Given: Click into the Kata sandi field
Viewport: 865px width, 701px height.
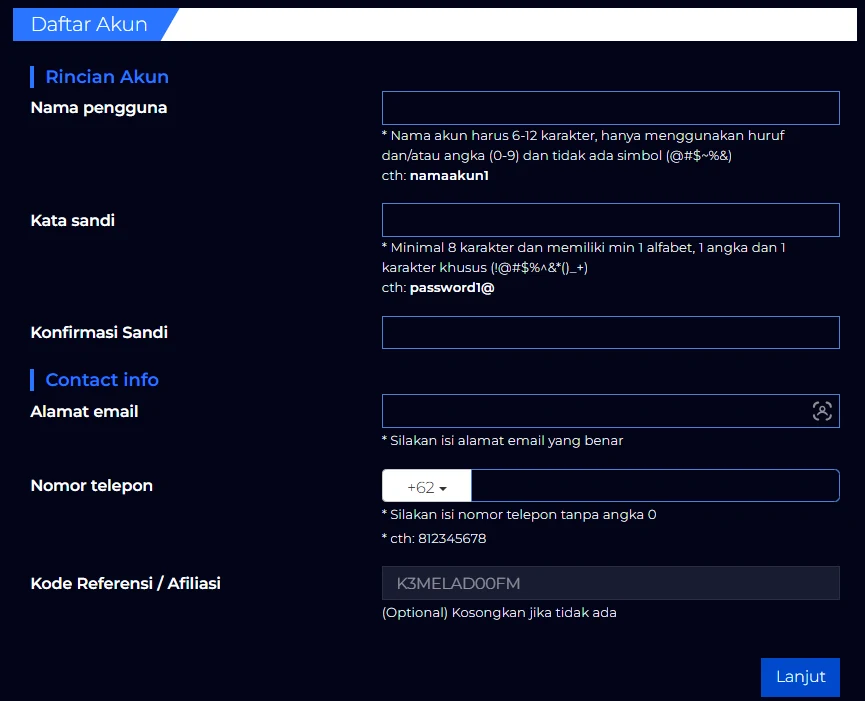Looking at the screenshot, I should 610,220.
